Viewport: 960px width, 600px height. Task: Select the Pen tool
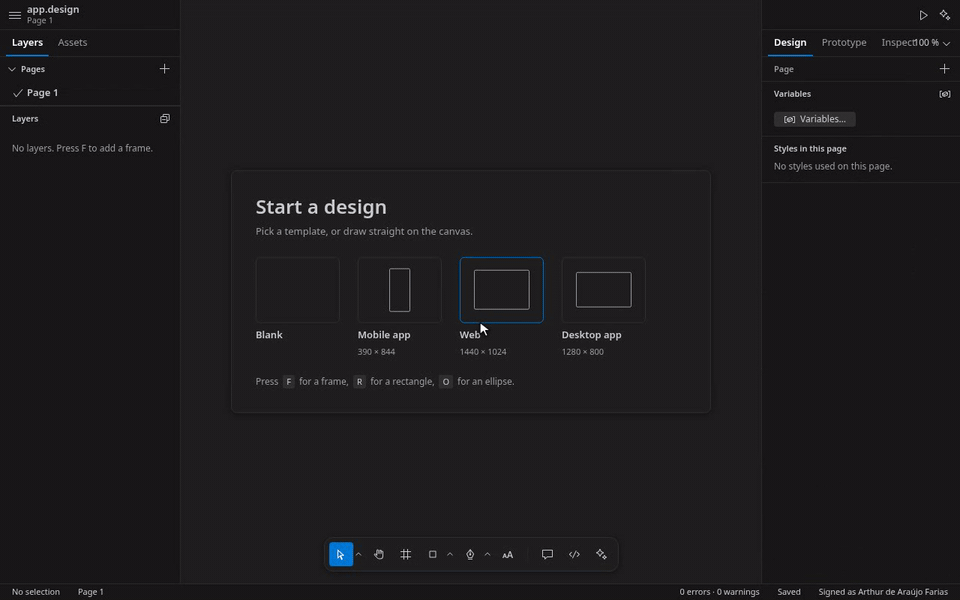pyautogui.click(x=470, y=555)
